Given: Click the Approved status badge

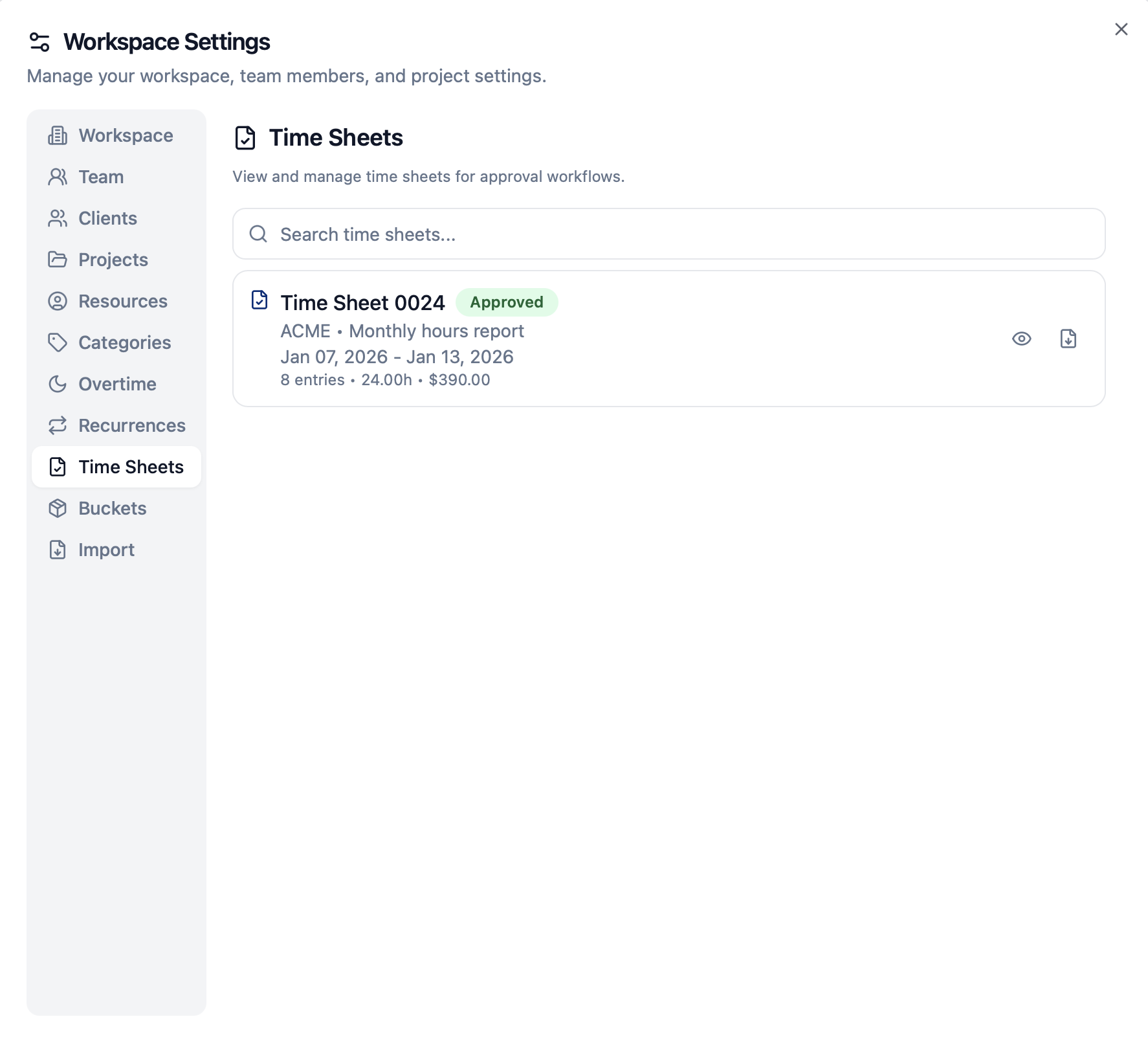Looking at the screenshot, I should pos(507,302).
